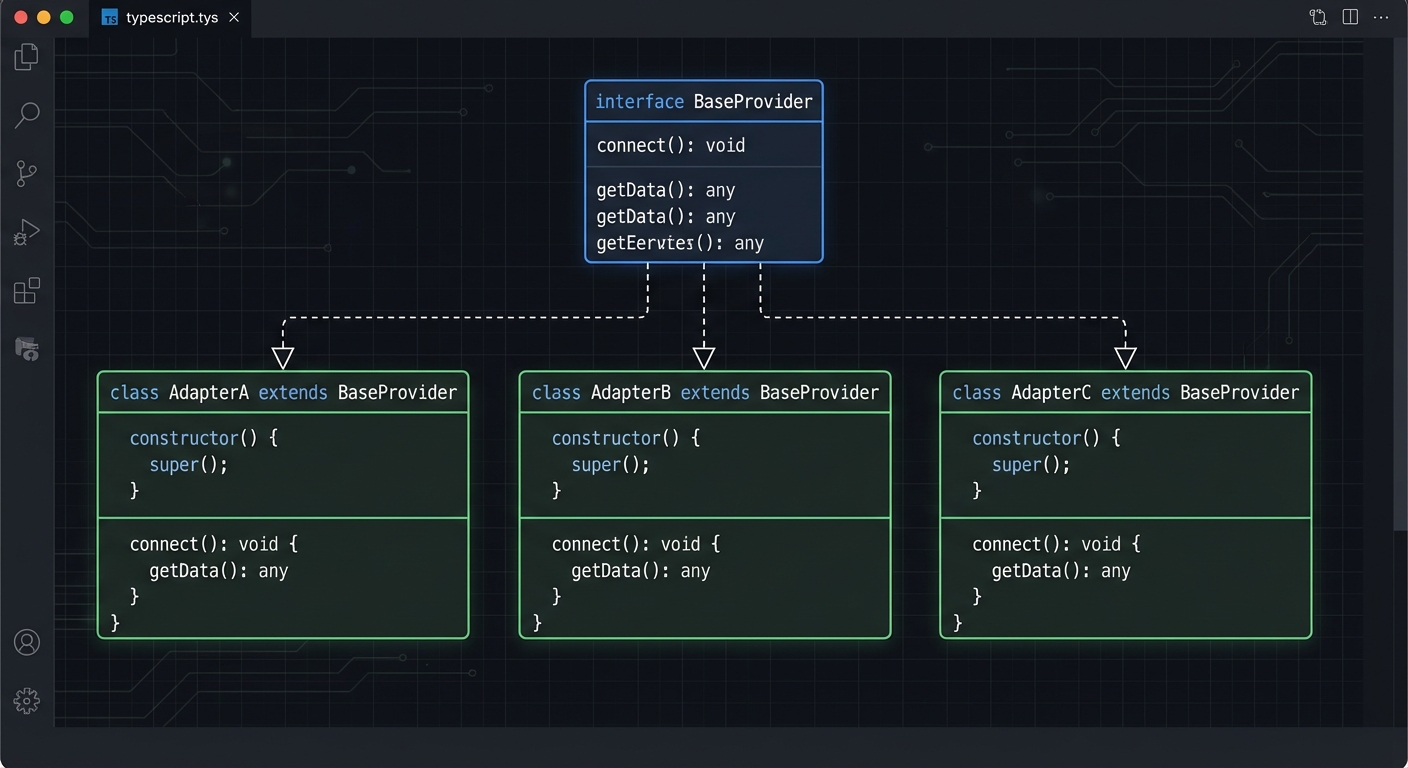Click the open changes icon top right

pos(1318,17)
